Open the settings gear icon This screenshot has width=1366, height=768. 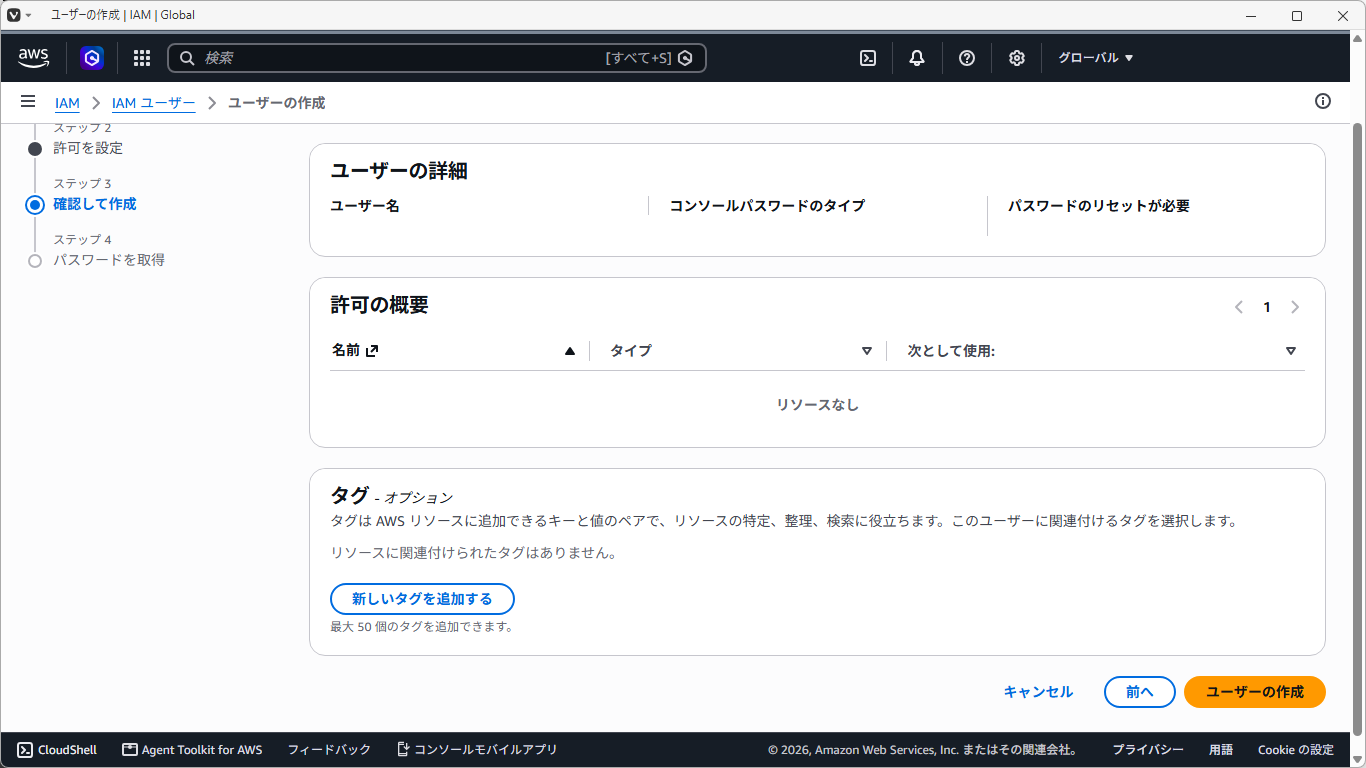click(x=1017, y=58)
